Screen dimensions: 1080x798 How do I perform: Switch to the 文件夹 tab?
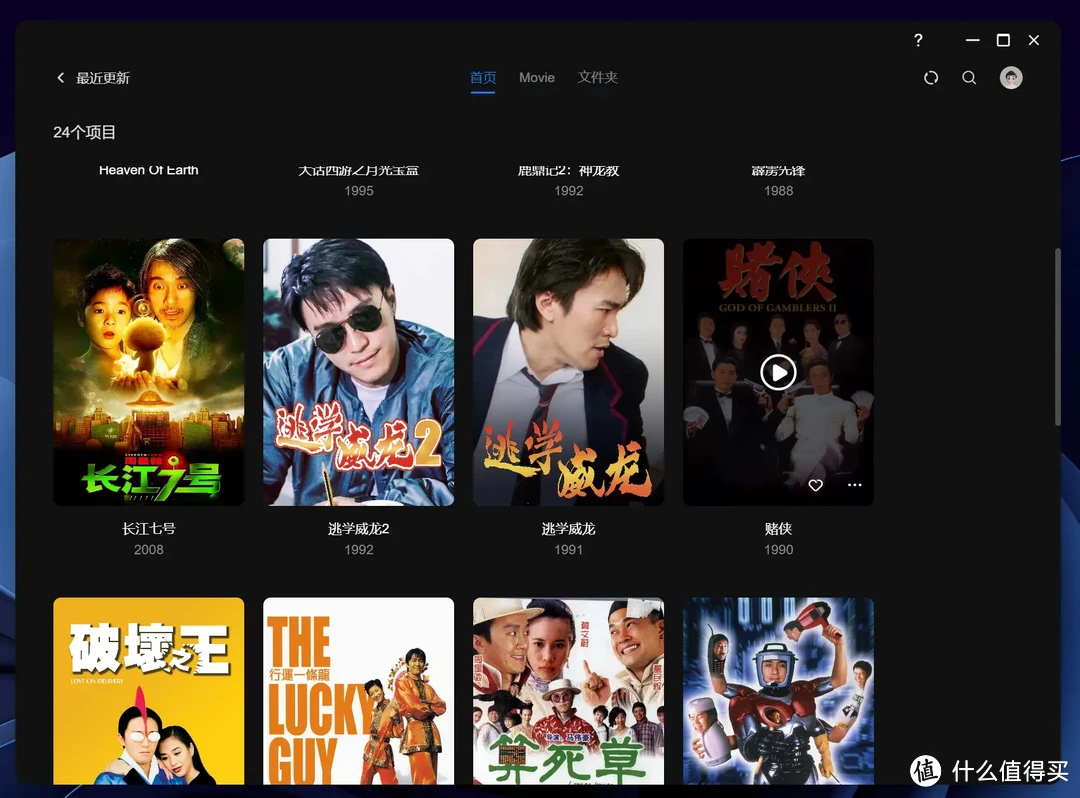point(597,78)
